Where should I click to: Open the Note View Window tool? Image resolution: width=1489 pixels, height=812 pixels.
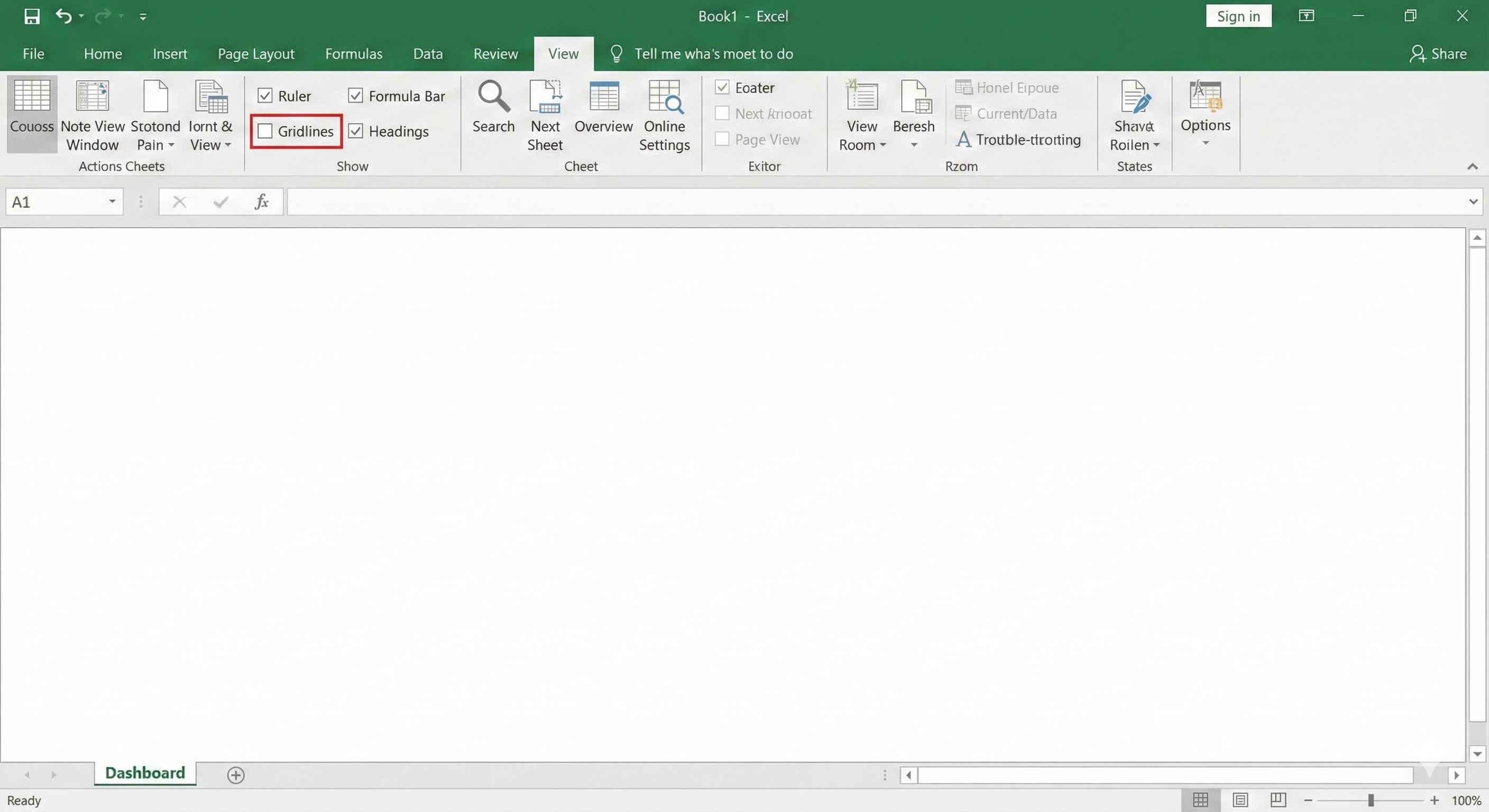coord(92,114)
